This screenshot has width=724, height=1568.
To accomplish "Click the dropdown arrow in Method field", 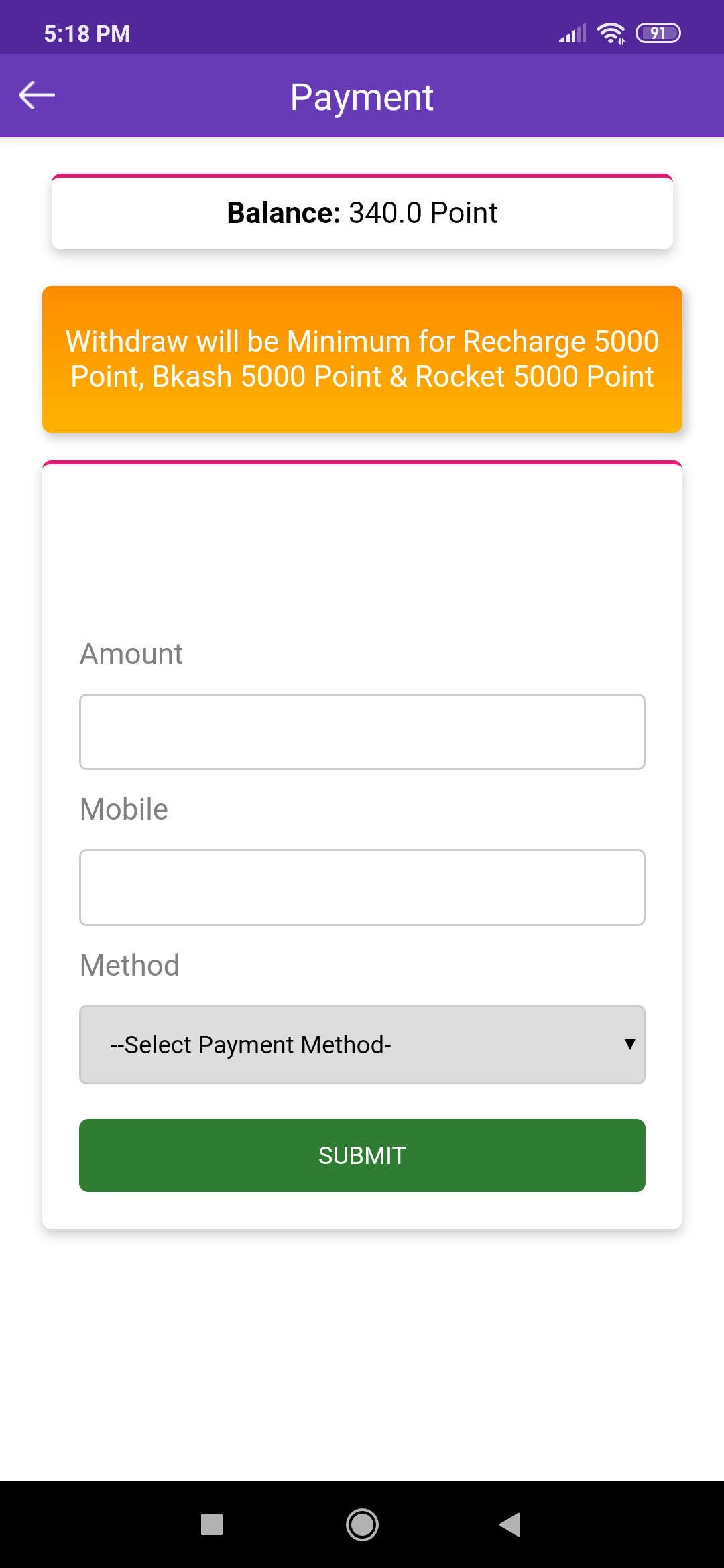I will coord(629,1044).
